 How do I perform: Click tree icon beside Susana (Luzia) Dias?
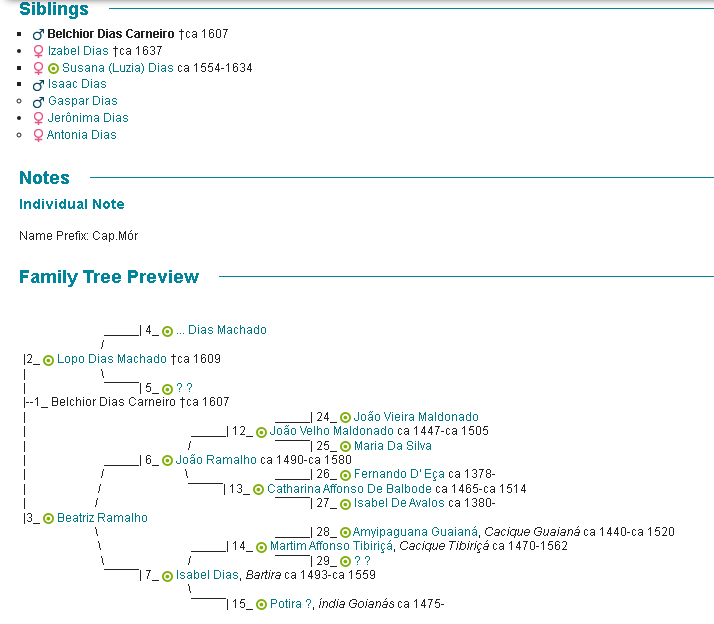pyautogui.click(x=54, y=68)
